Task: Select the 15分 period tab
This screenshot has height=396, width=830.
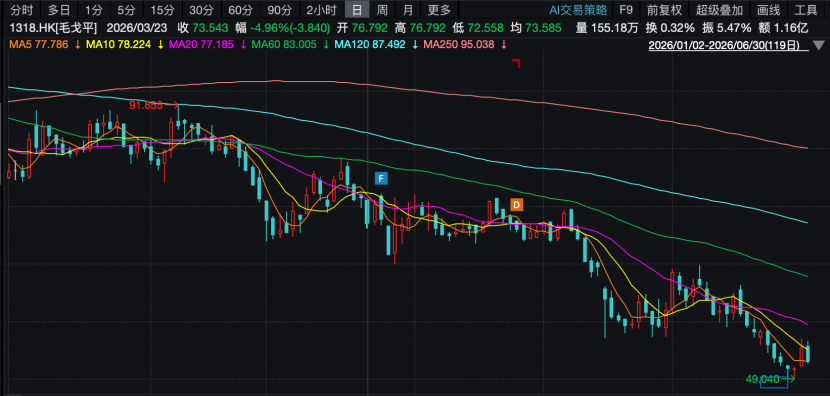Action: pyautogui.click(x=162, y=9)
